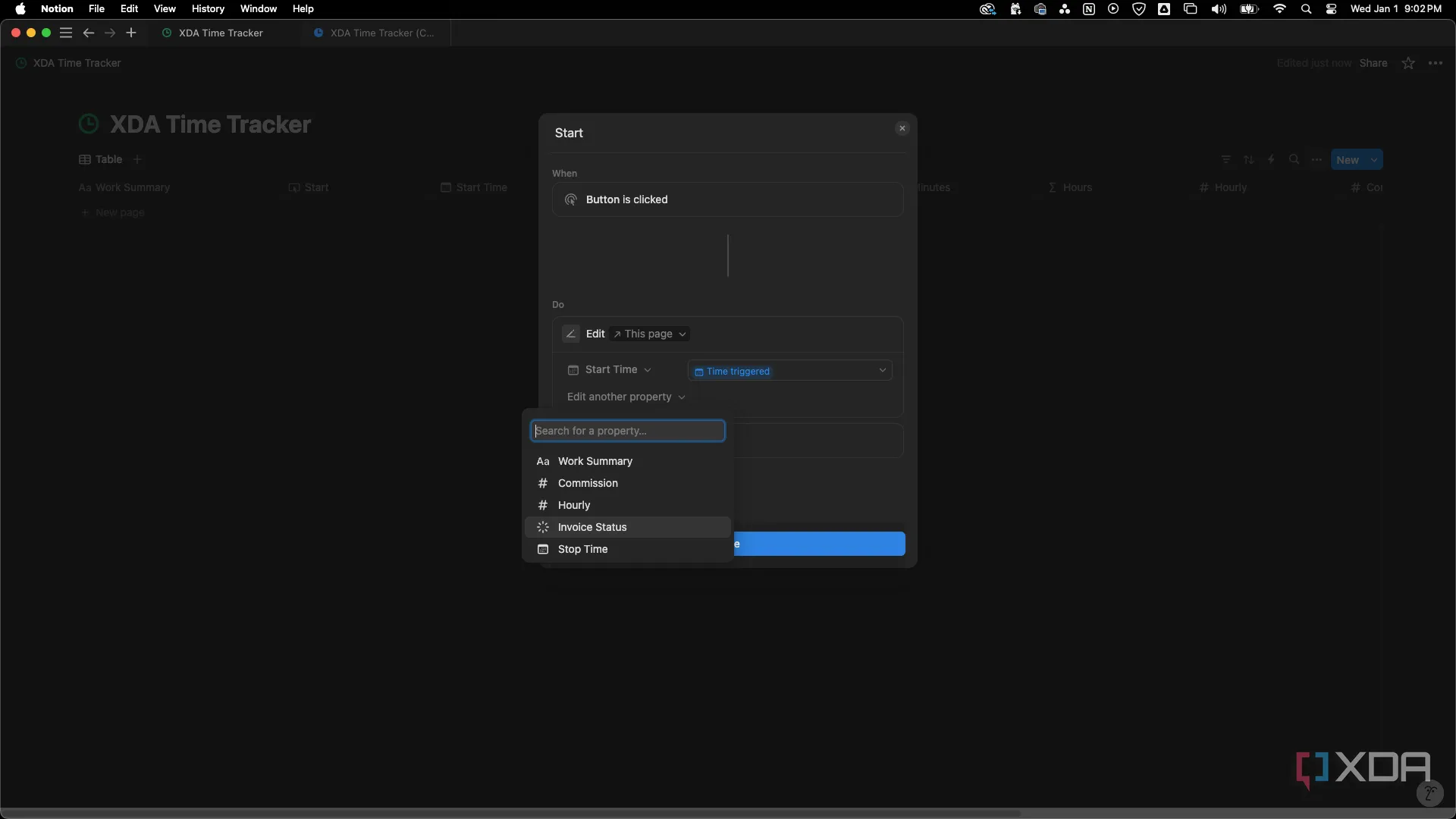Add a new view with plus icon
The height and width of the screenshot is (819, 1456).
click(x=137, y=159)
